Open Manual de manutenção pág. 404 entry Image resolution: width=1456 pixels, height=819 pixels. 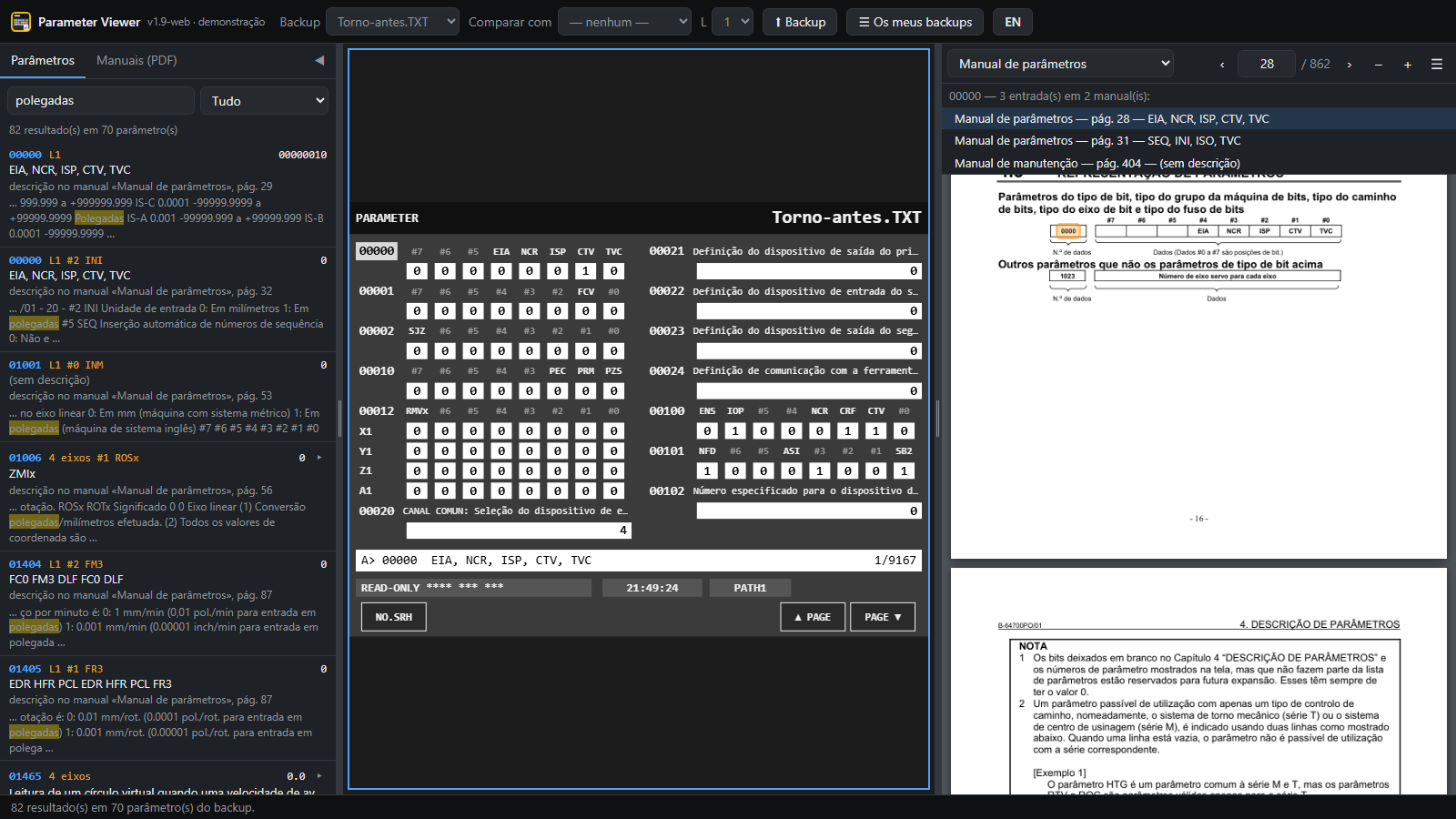(1198, 164)
